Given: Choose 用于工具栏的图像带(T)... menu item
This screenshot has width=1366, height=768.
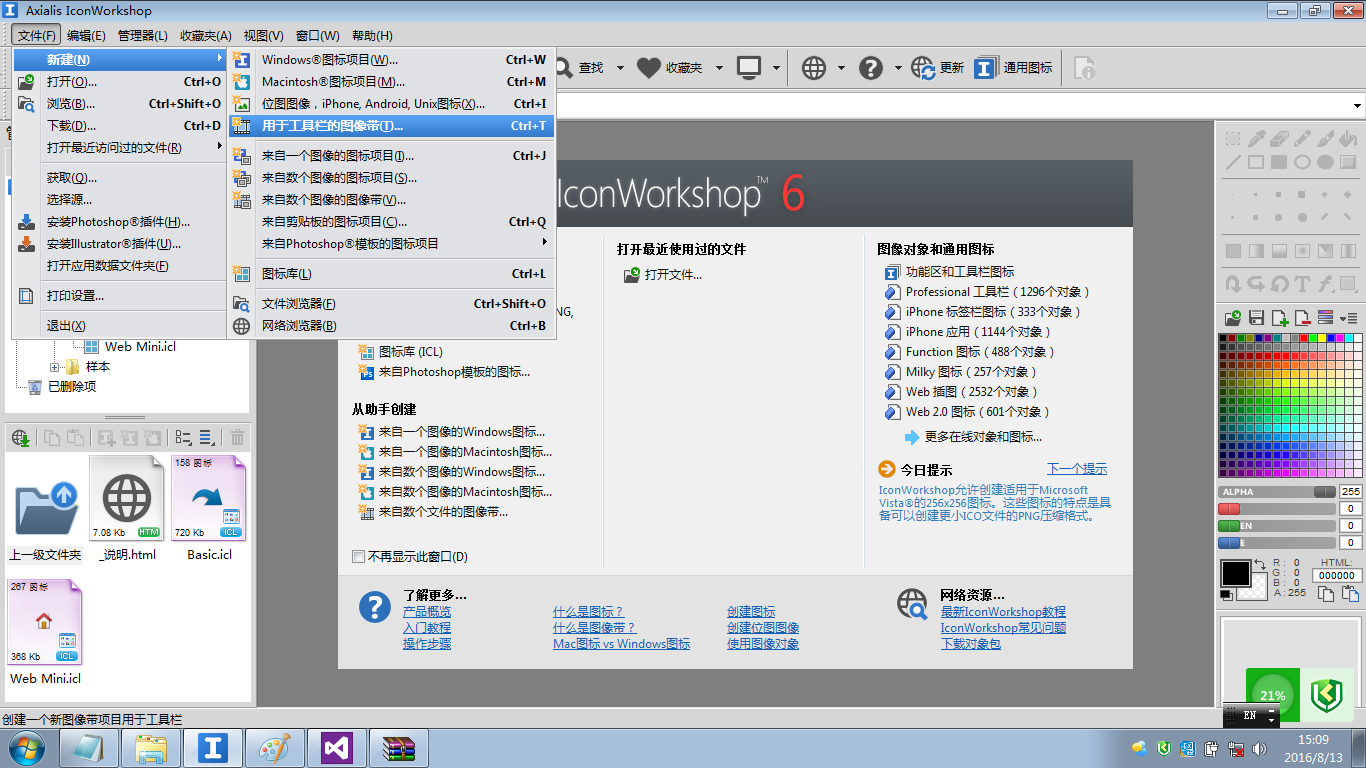Looking at the screenshot, I should pos(392,126).
